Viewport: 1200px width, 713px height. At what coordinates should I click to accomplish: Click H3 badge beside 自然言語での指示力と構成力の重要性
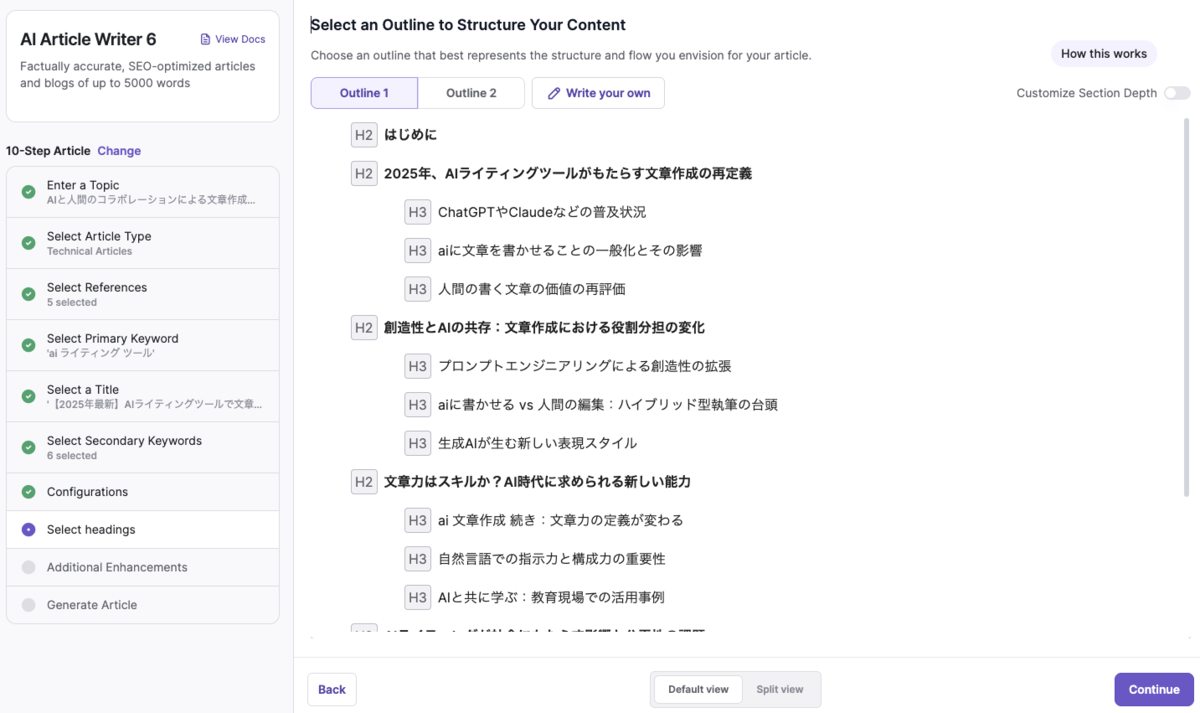[x=418, y=558]
